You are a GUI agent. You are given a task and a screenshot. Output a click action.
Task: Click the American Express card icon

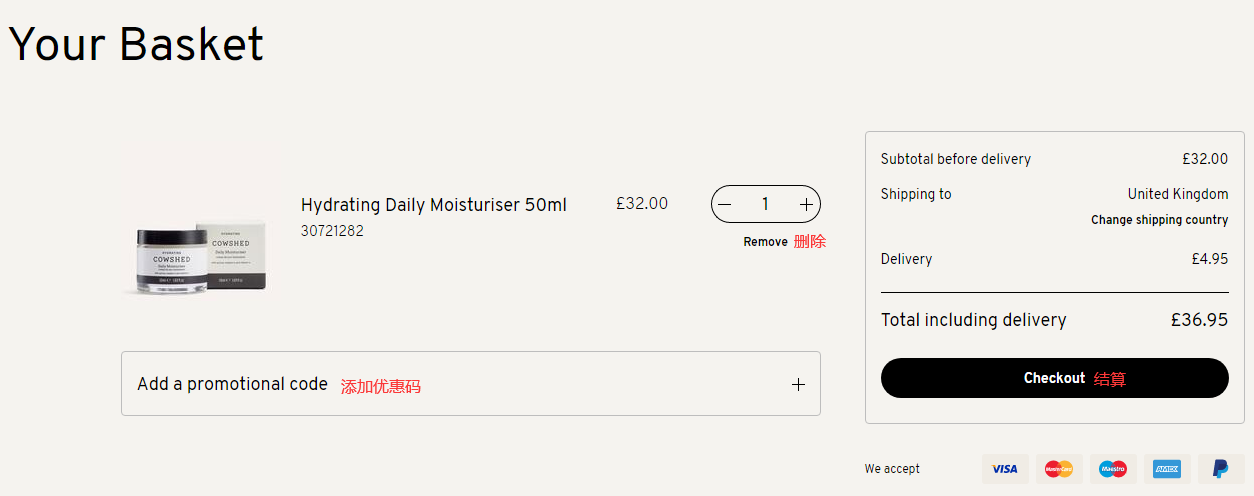[x=1167, y=469]
